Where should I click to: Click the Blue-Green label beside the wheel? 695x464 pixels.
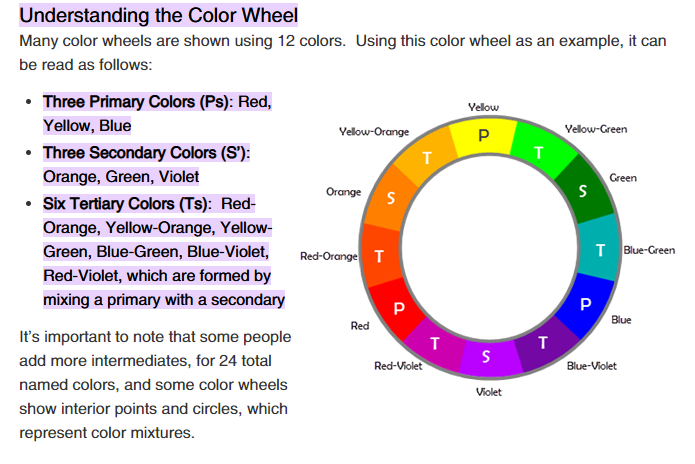coord(649,250)
